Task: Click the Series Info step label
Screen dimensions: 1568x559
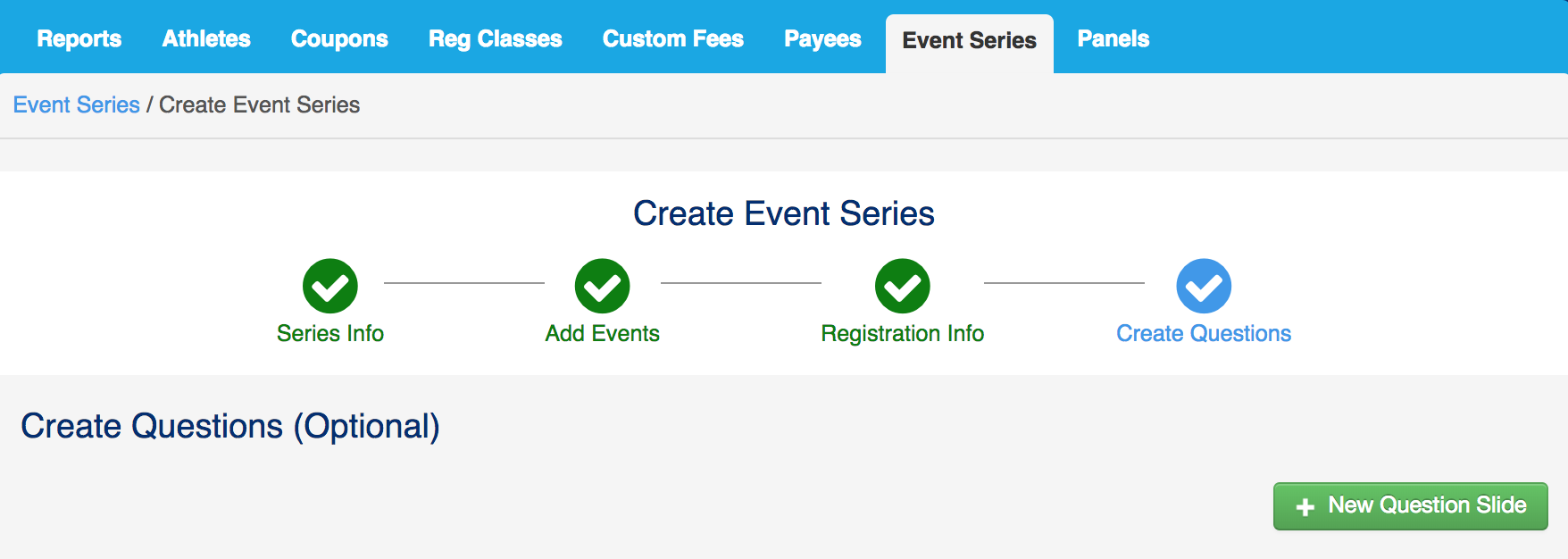Action: tap(330, 334)
